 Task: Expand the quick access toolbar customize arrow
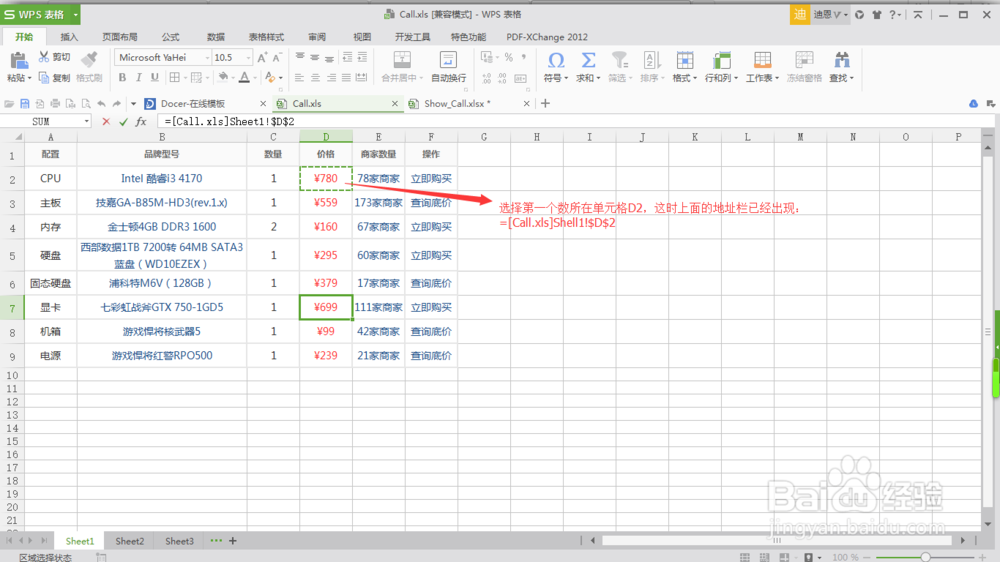(133, 103)
